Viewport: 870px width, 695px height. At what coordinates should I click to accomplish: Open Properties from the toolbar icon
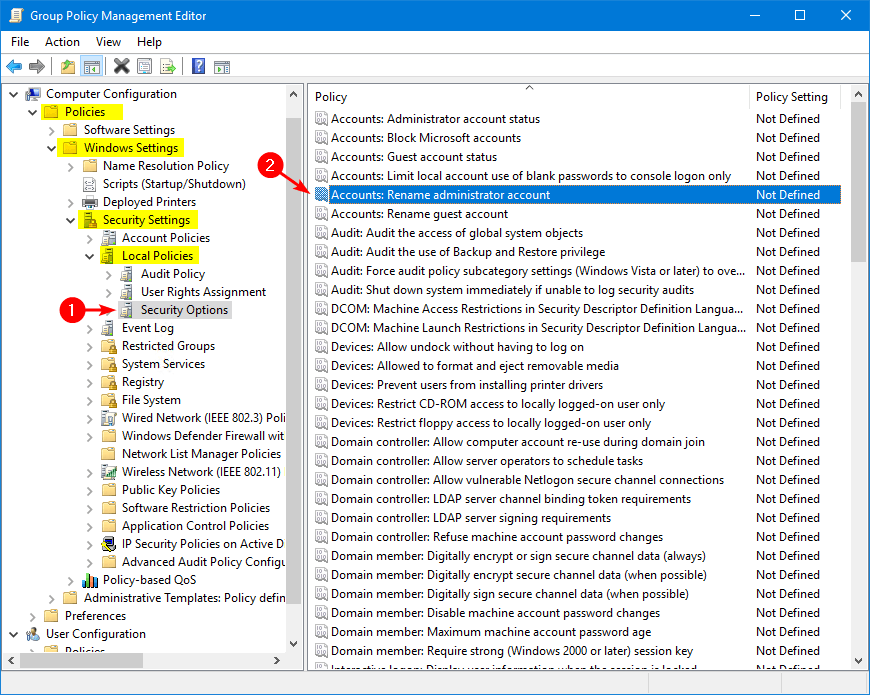(145, 67)
